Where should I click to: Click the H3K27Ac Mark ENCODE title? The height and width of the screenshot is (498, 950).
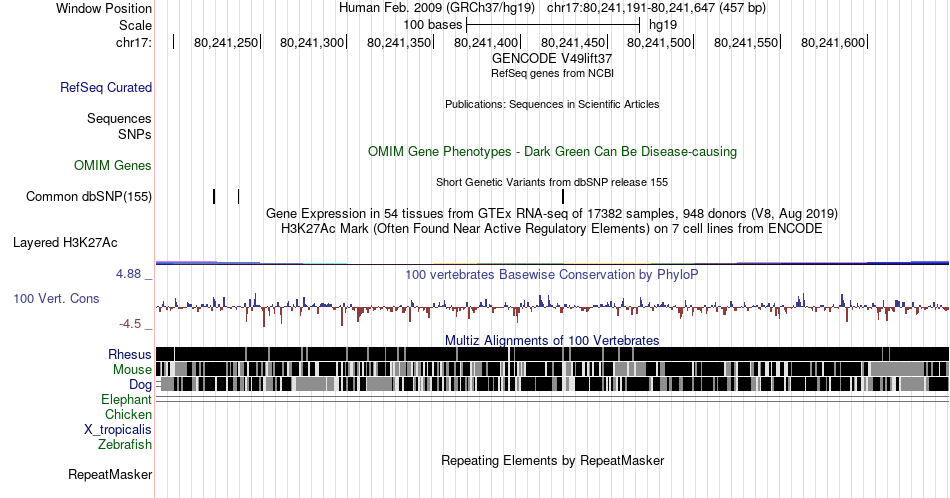pos(552,228)
